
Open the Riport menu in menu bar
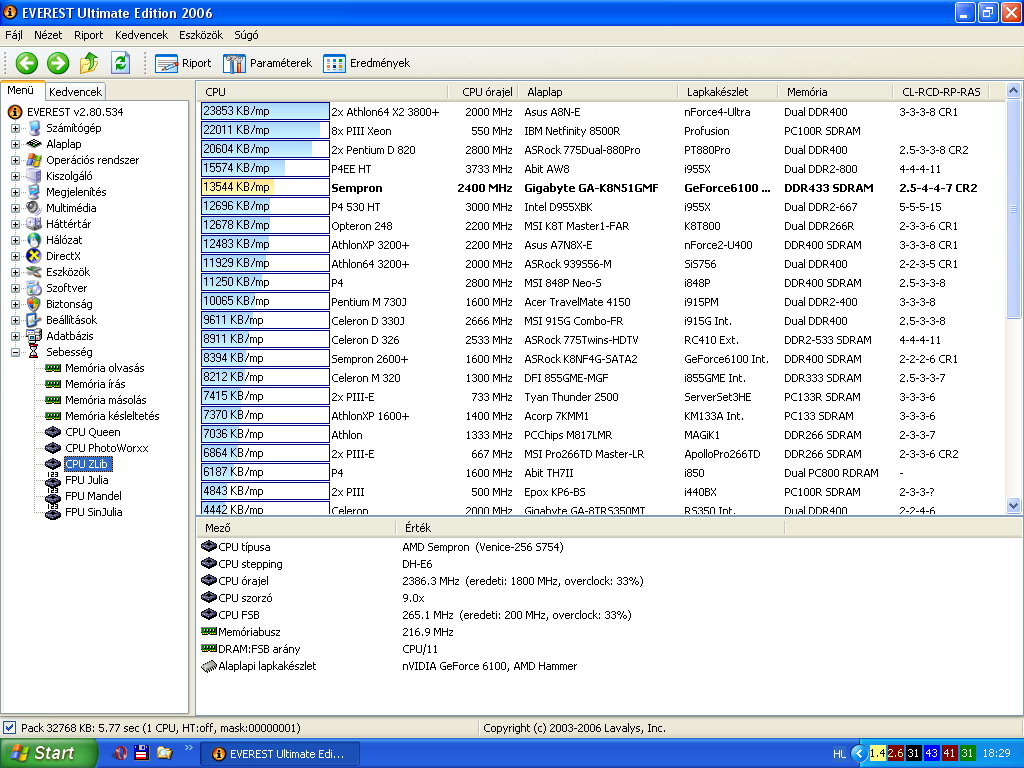coord(88,35)
